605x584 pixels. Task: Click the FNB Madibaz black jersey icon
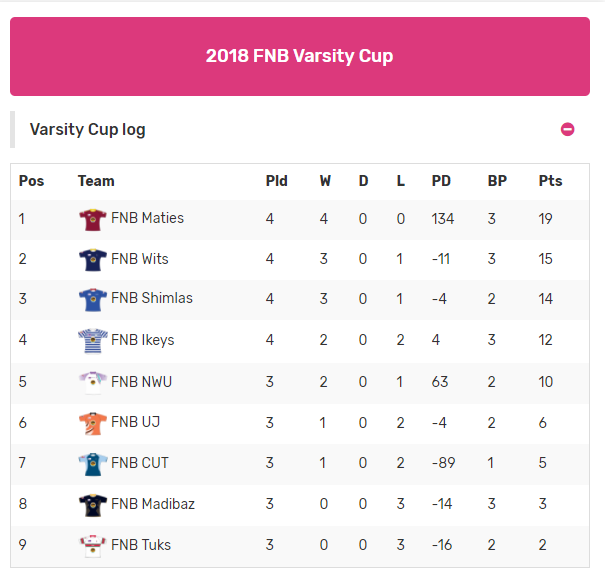point(93,505)
